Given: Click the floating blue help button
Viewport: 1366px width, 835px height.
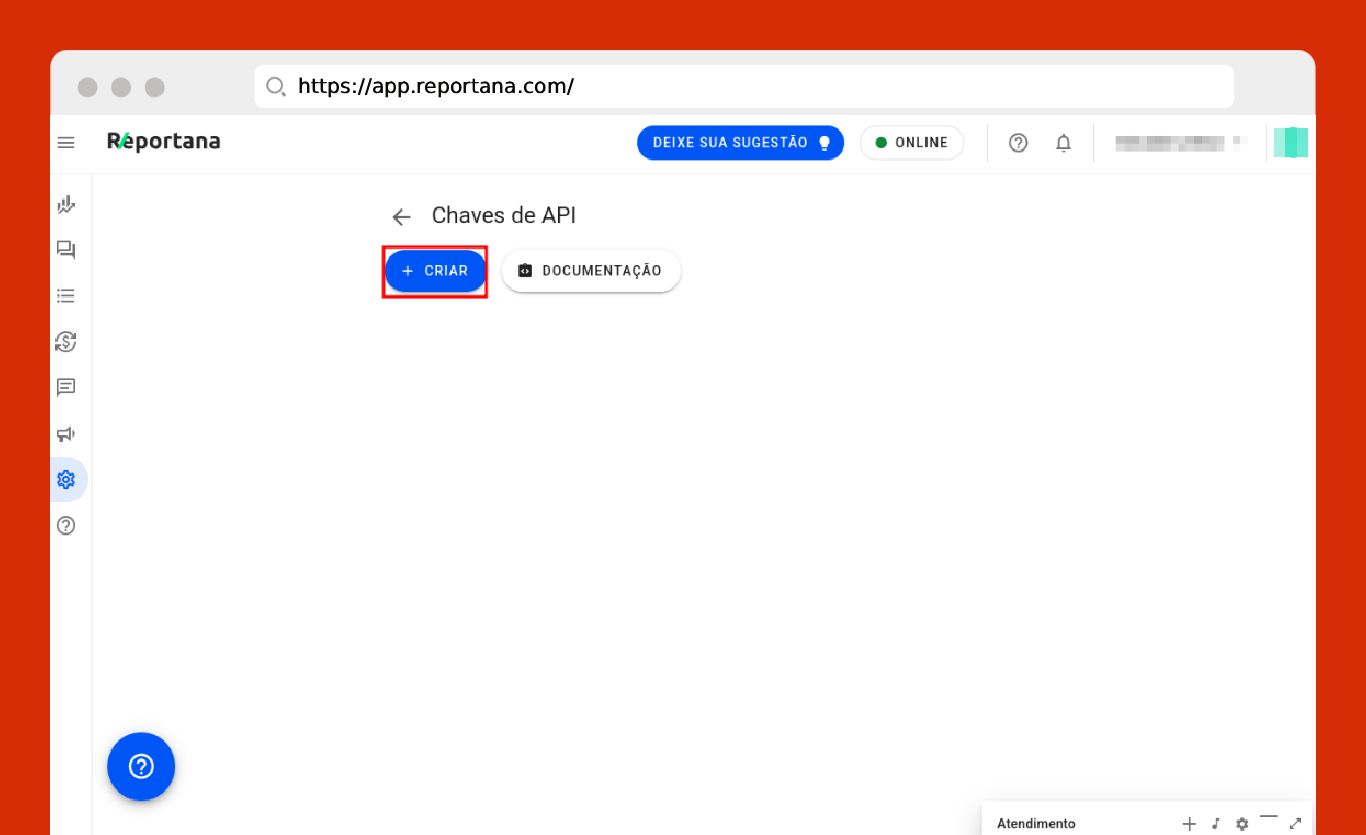Looking at the screenshot, I should [141, 767].
